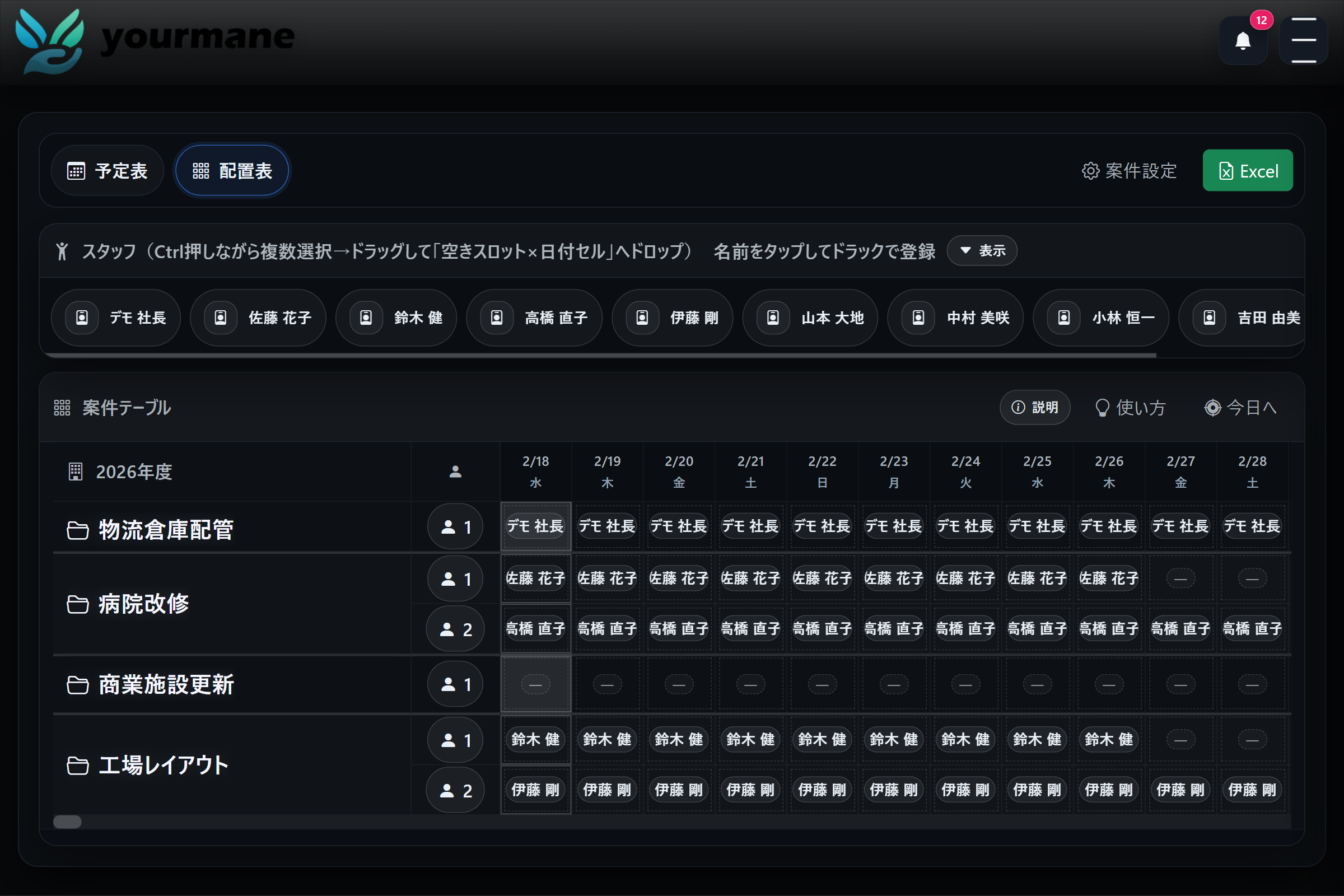This screenshot has width=1344, height=896.
Task: Expand the 表示 dropdown
Action: click(981, 251)
